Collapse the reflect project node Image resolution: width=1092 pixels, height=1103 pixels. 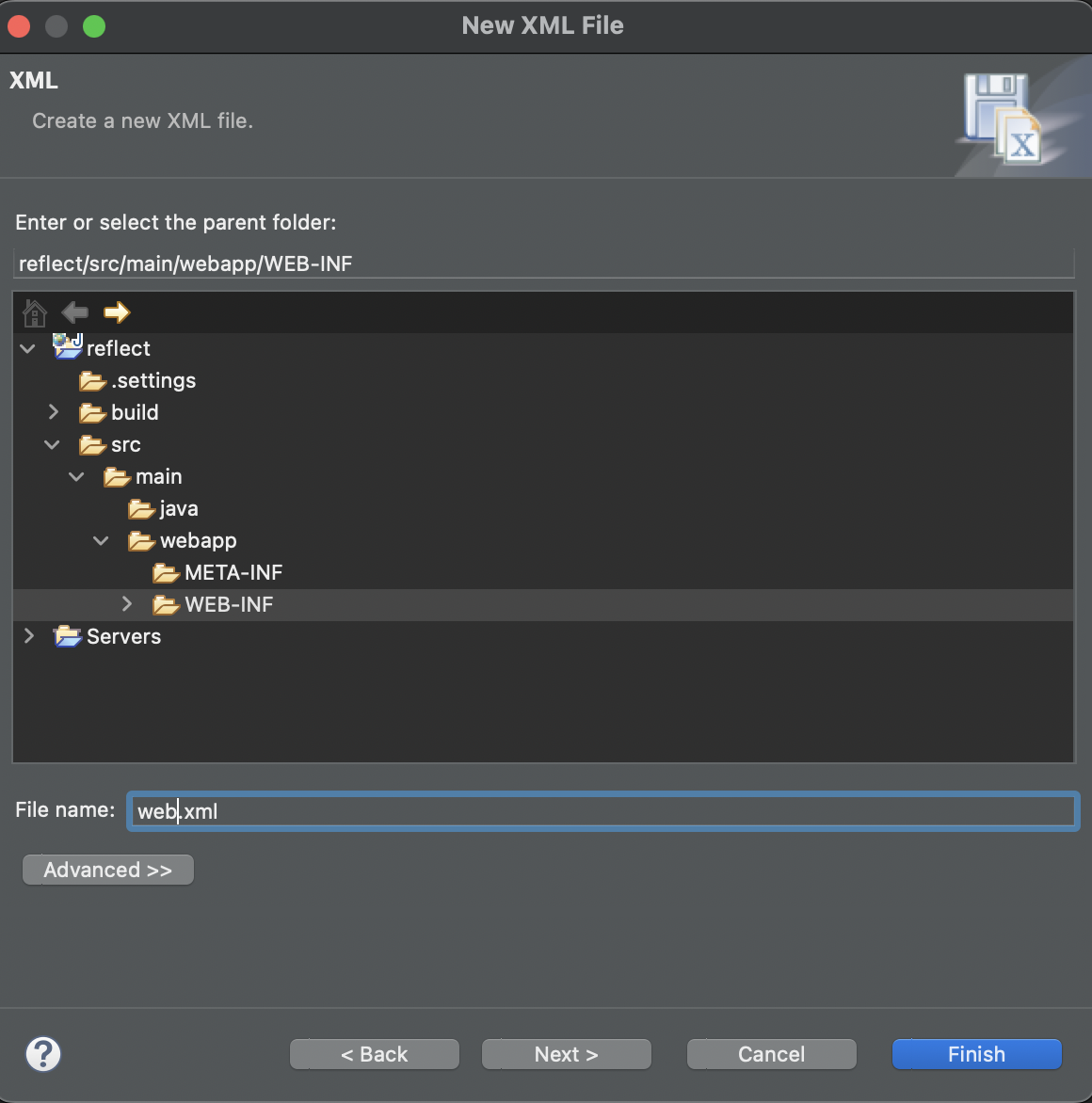[27, 348]
